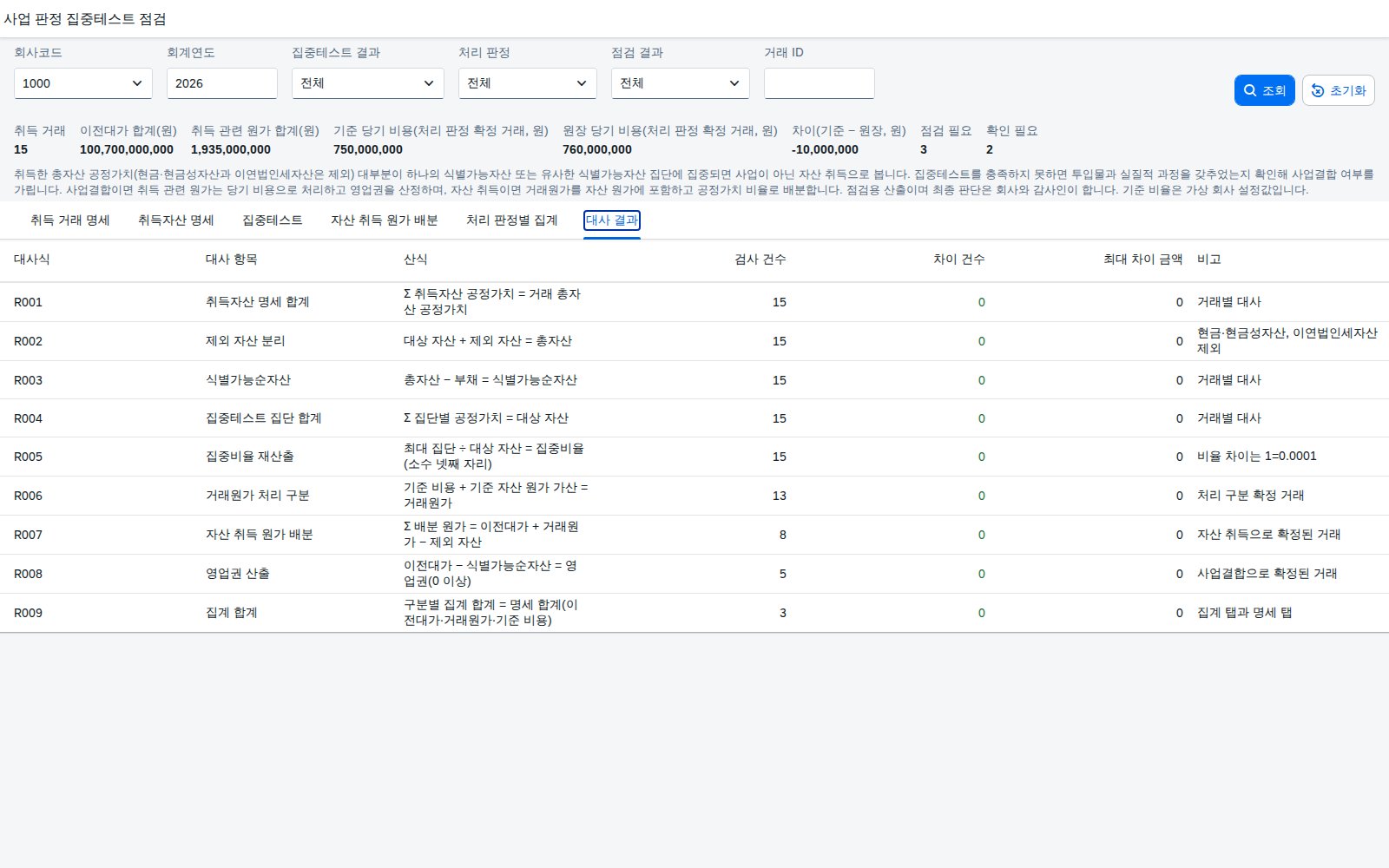Click the 차이 value -10,000,000

point(825,149)
